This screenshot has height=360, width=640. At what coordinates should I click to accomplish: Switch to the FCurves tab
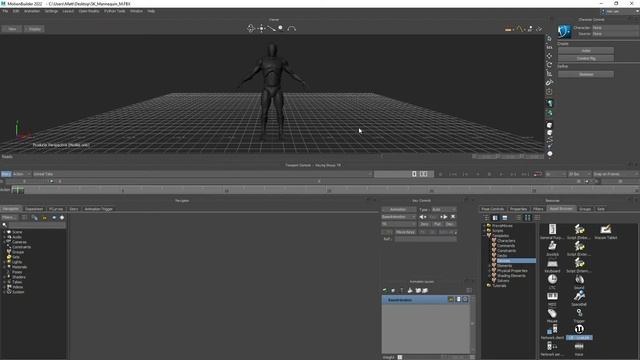(x=56, y=209)
